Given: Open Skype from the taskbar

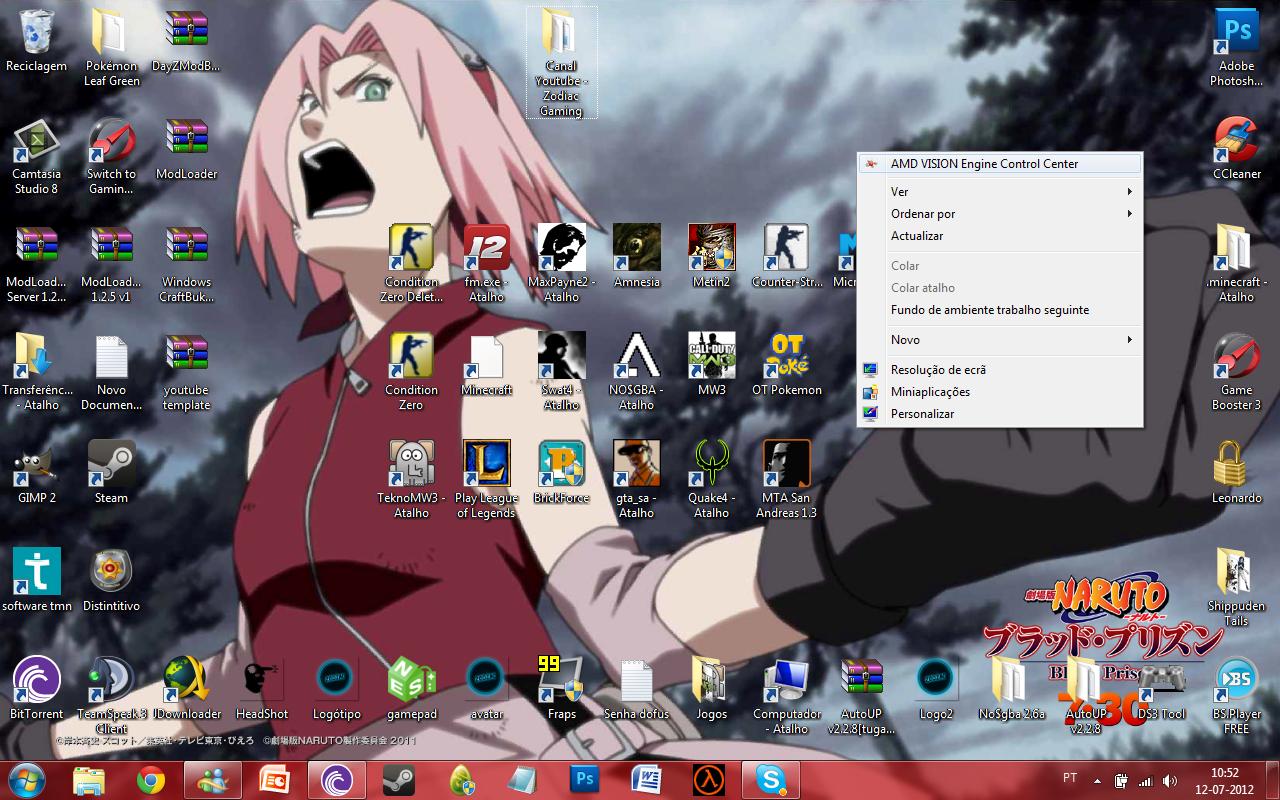Looking at the screenshot, I should point(770,780).
